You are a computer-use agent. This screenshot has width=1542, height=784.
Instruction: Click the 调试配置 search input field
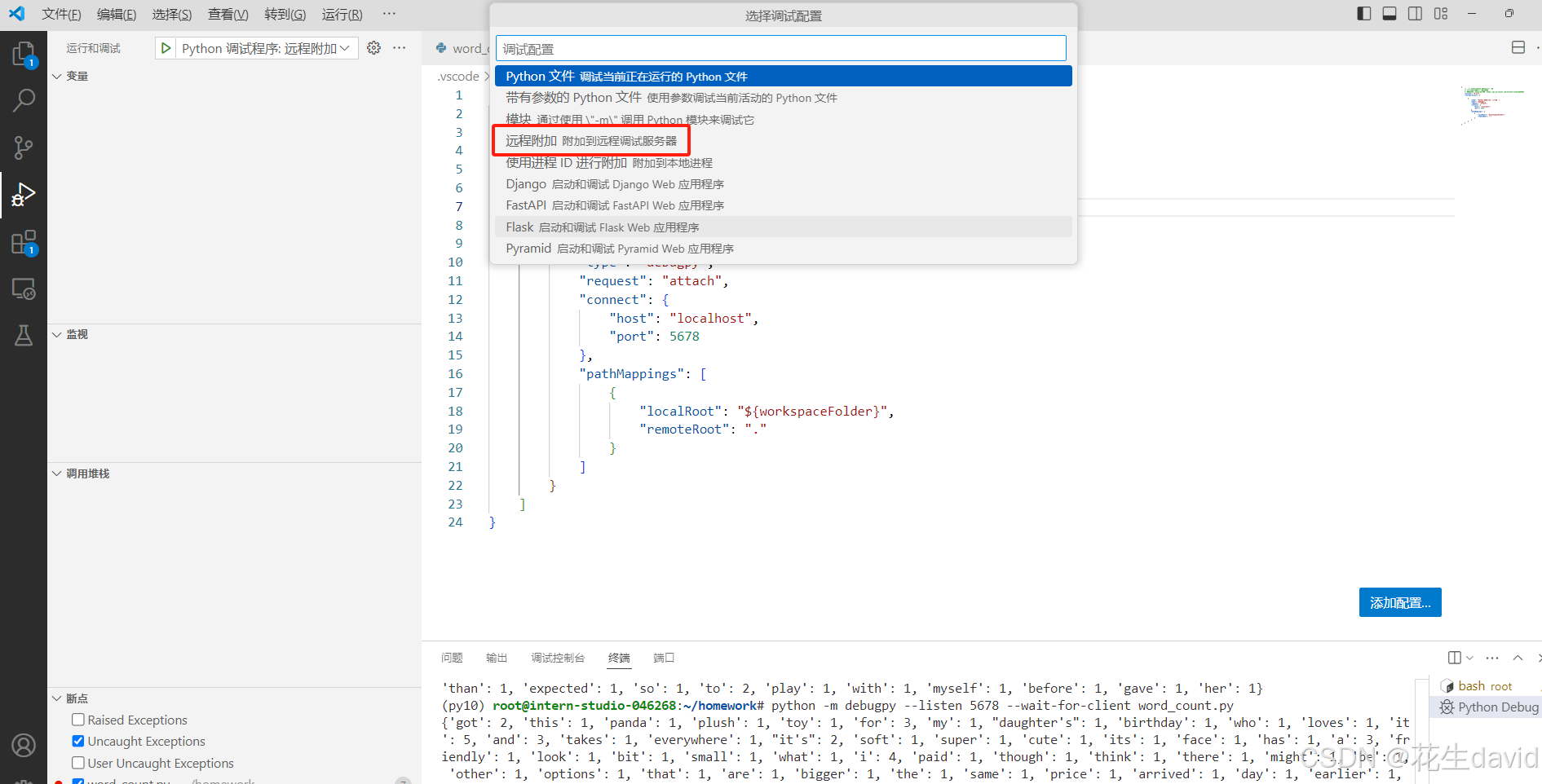point(781,48)
